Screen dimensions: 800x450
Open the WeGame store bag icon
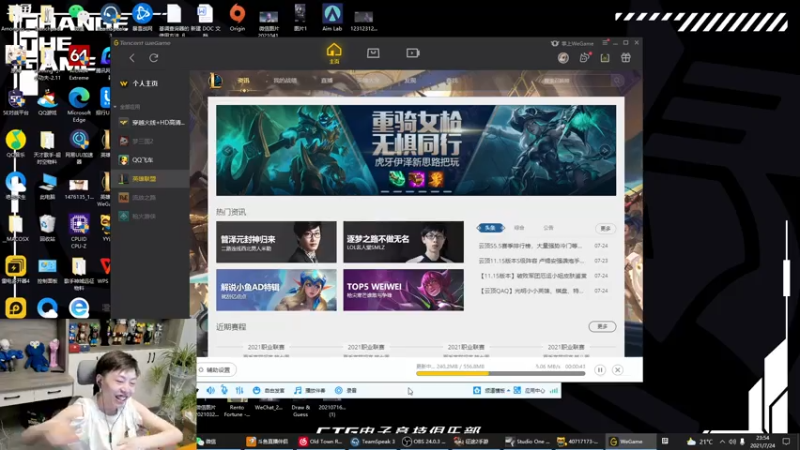click(x=373, y=53)
